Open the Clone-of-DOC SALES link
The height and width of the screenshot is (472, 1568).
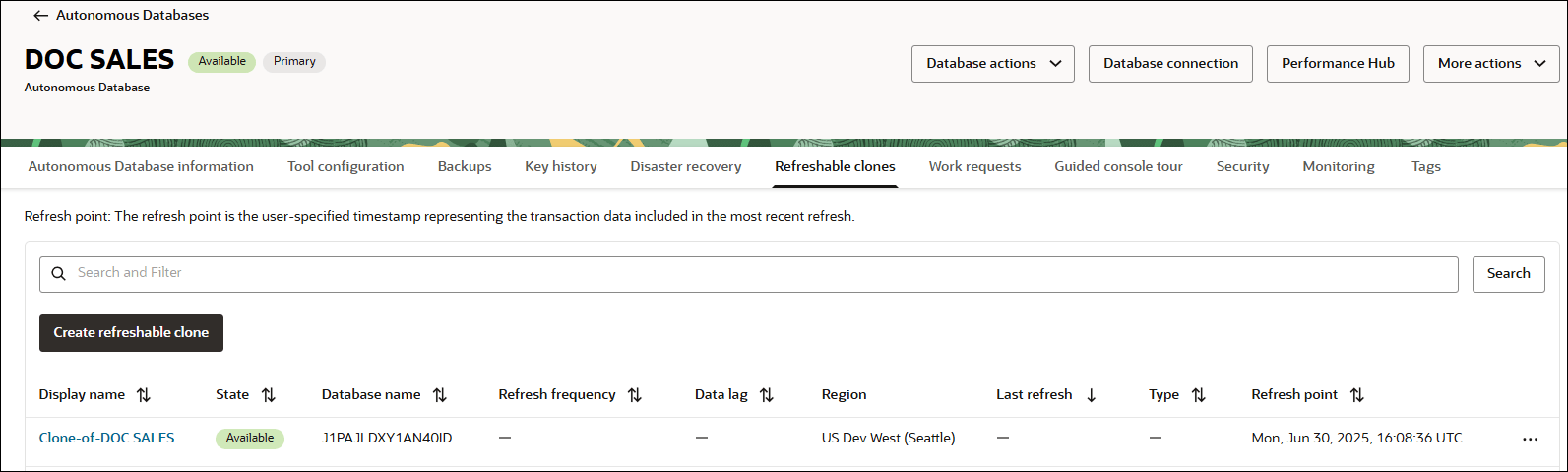point(106,439)
